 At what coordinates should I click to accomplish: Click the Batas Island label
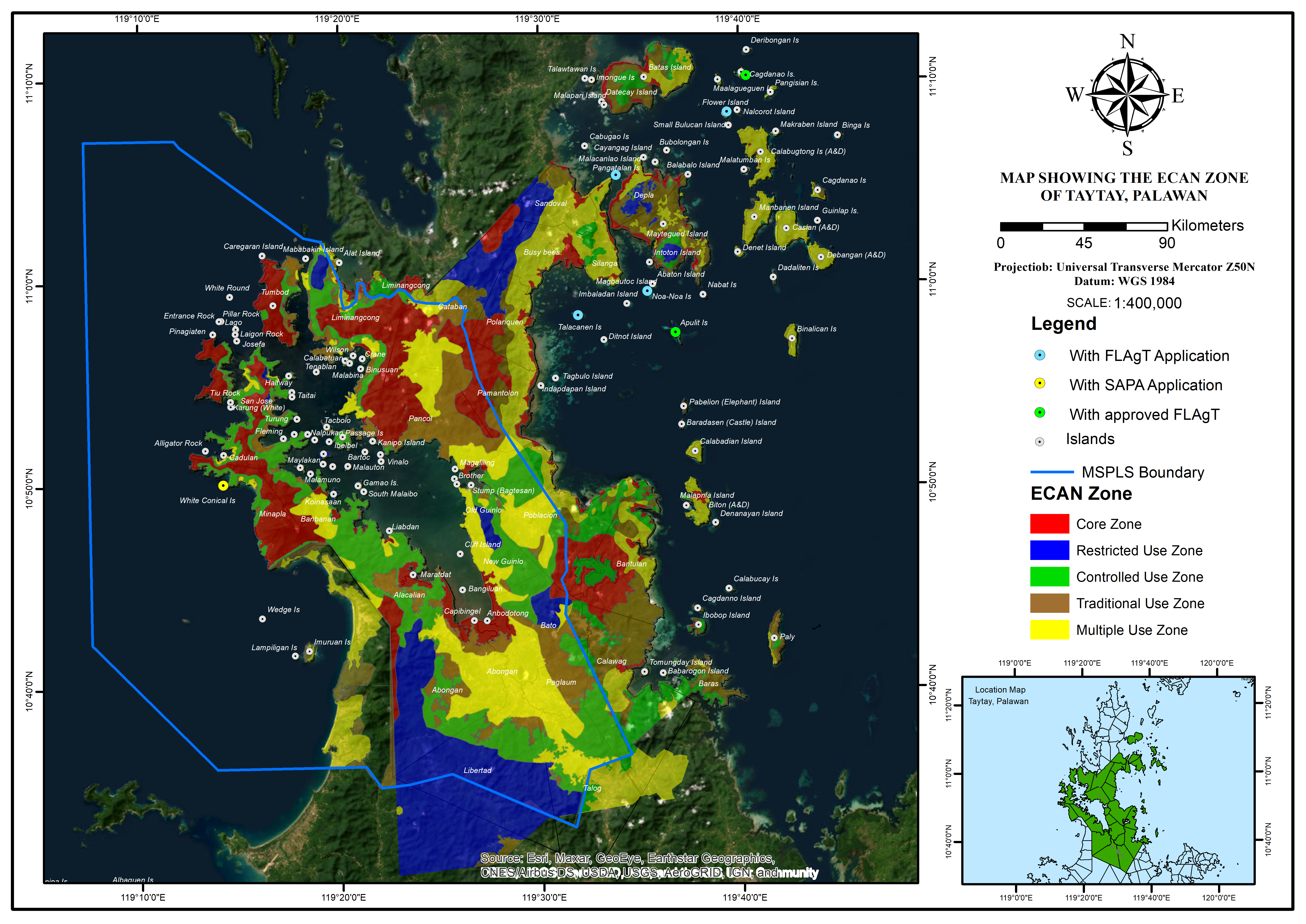click(669, 67)
